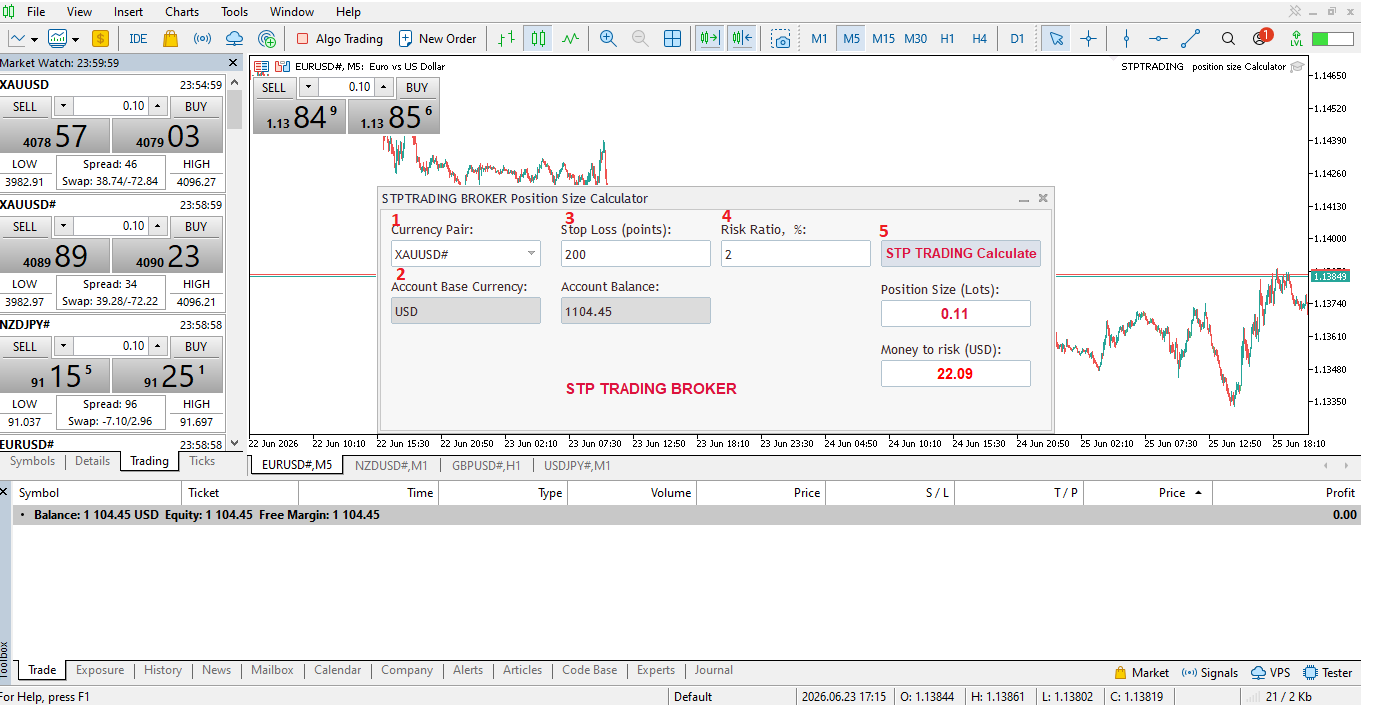Switch to GBPUSD#,H1 chart tab

[x=486, y=465]
